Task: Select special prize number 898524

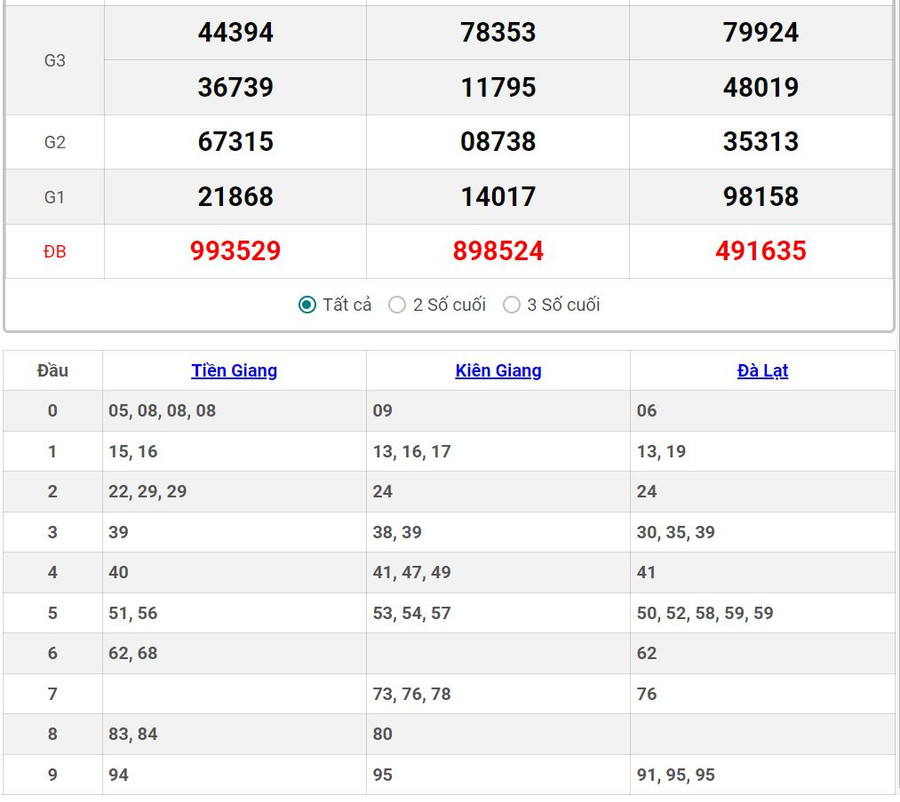Action: pos(498,251)
